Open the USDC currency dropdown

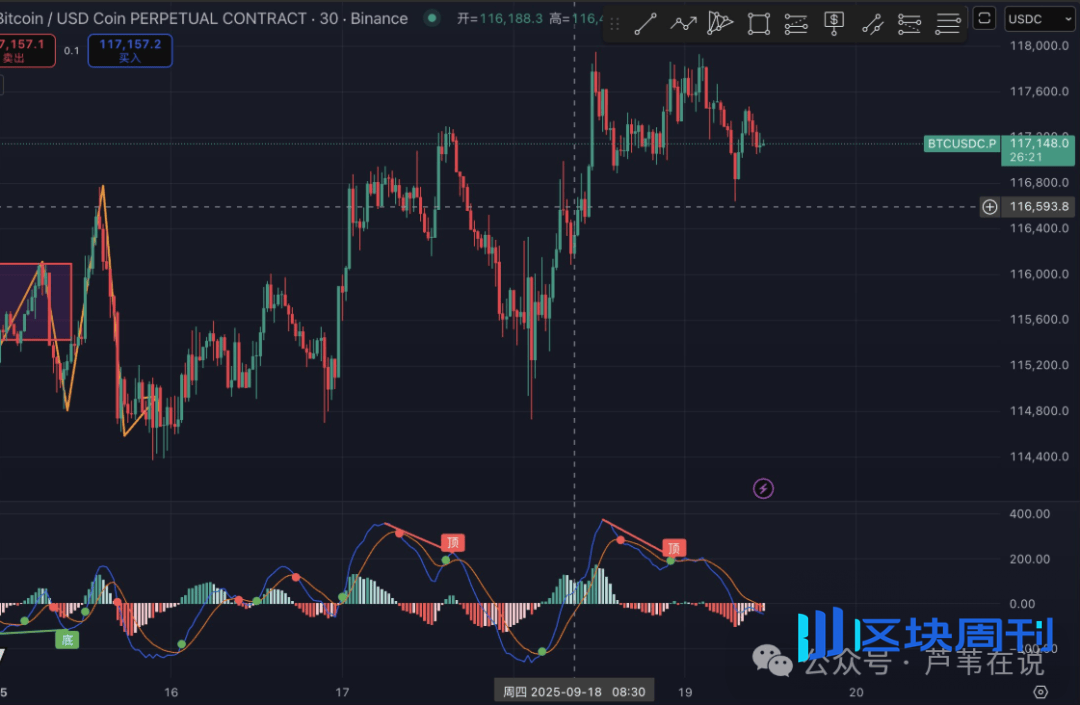click(x=1040, y=19)
